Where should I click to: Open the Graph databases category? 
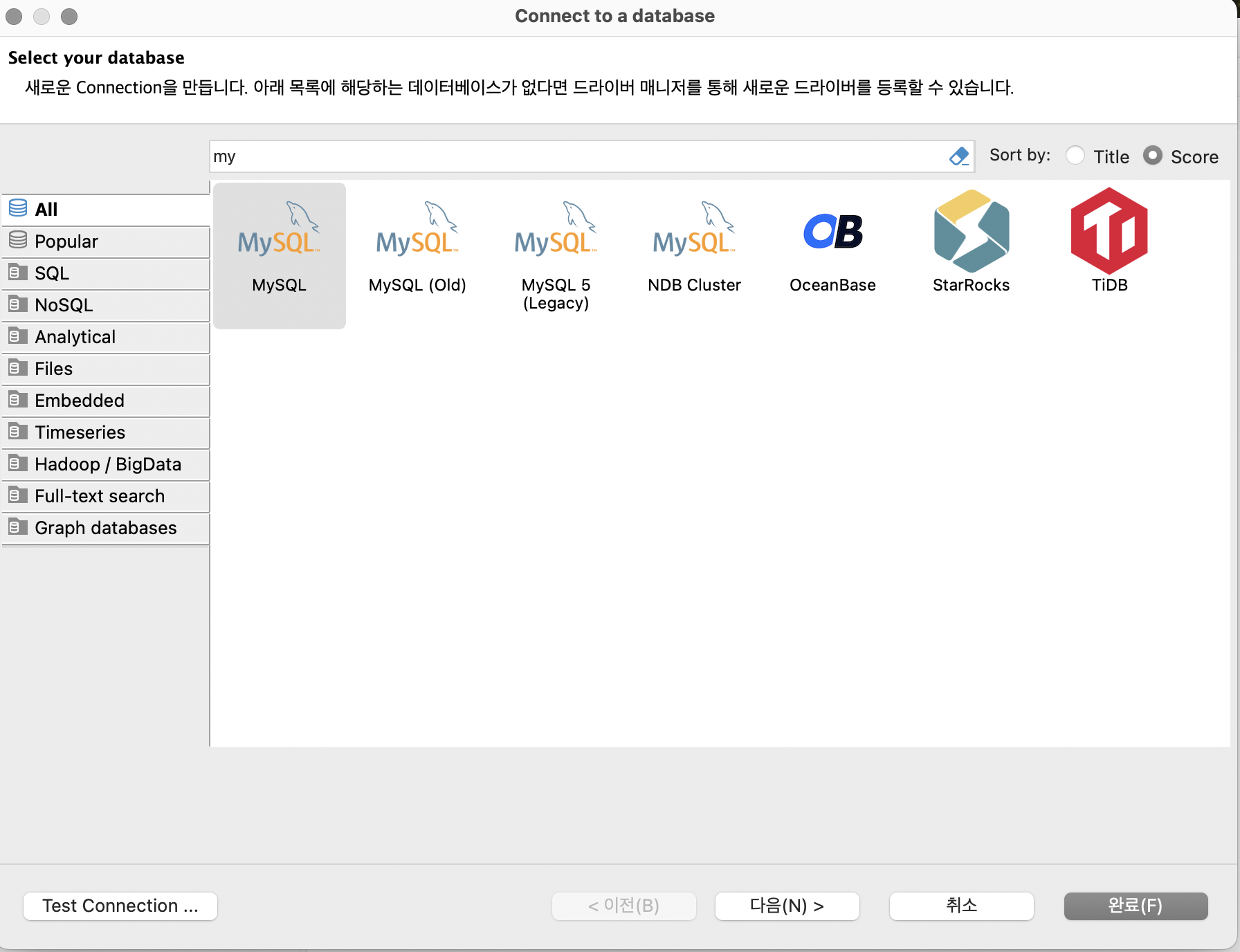[106, 528]
